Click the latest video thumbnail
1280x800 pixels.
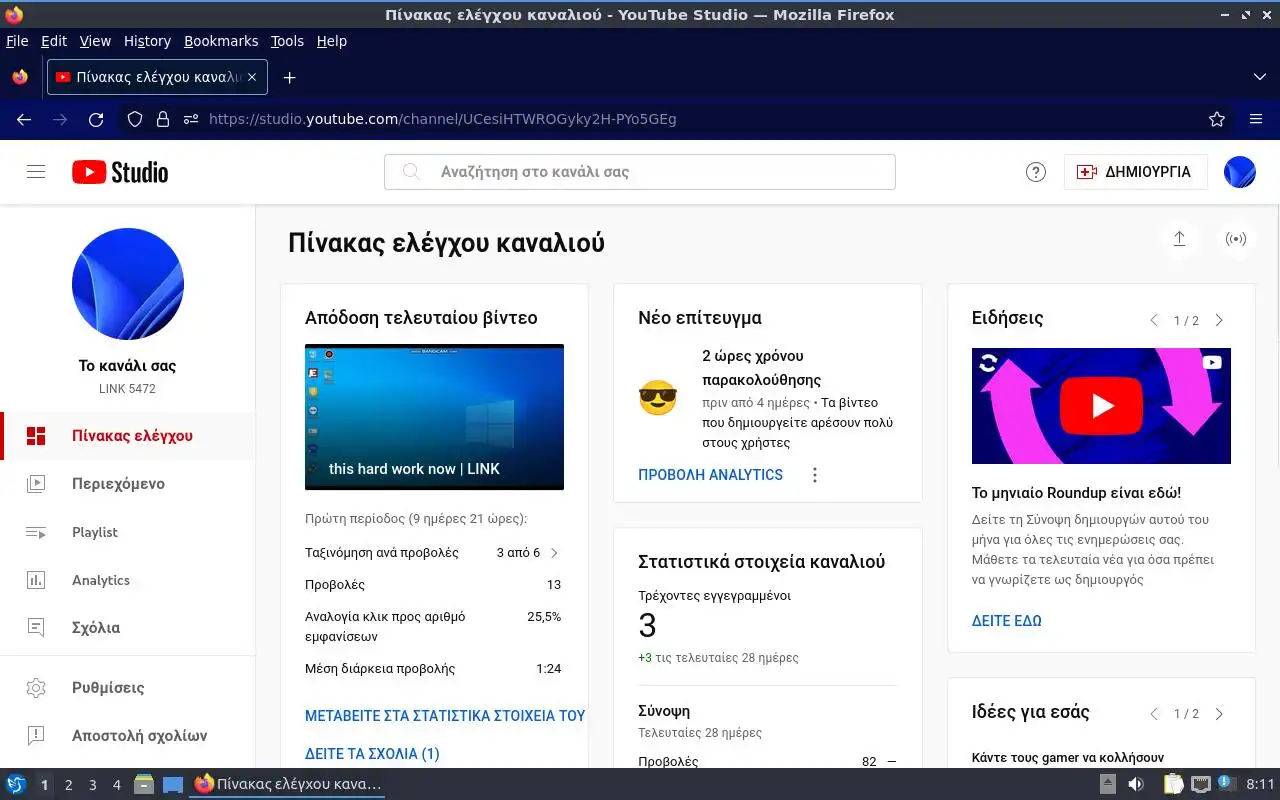(434, 417)
